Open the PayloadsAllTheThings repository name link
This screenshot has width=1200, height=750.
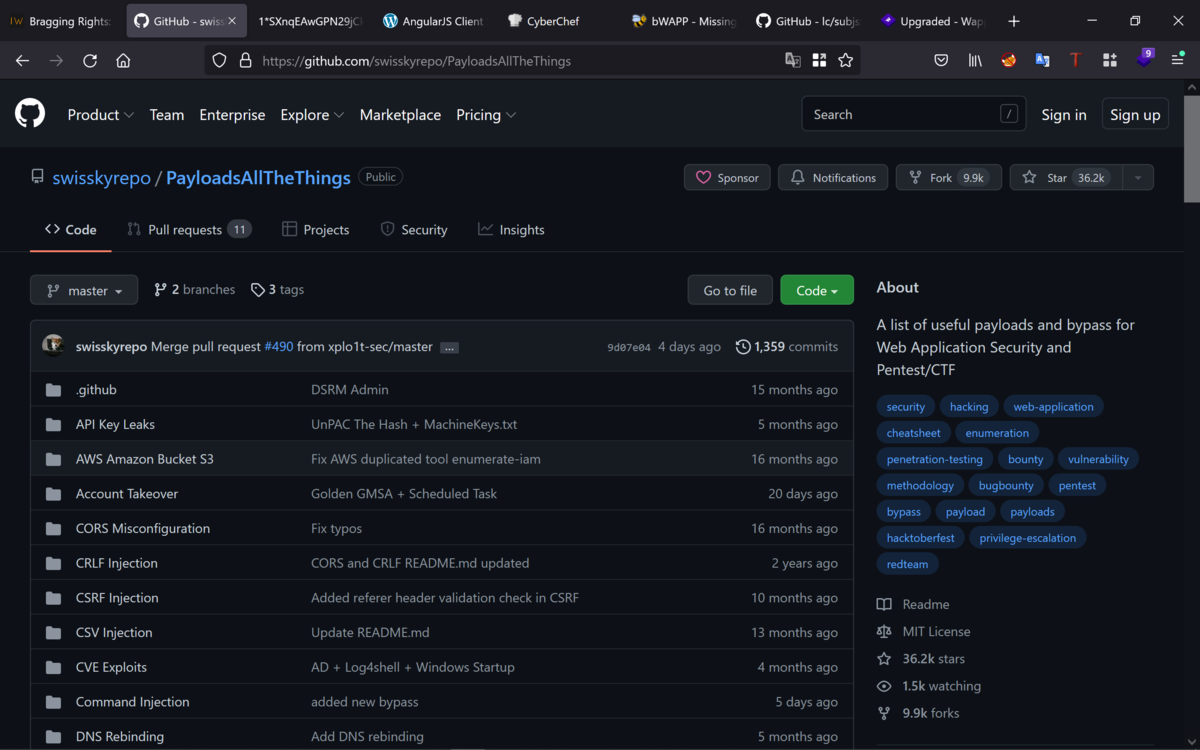point(258,178)
